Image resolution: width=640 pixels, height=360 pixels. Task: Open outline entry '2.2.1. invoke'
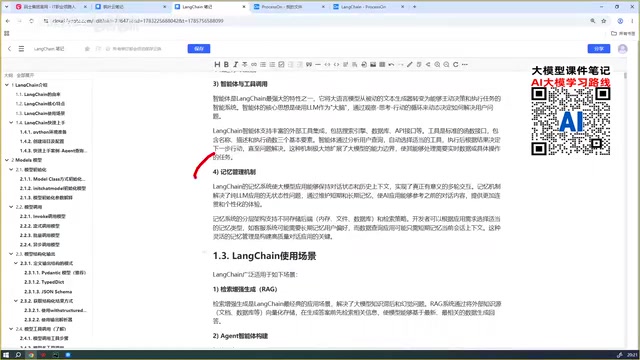point(42,216)
